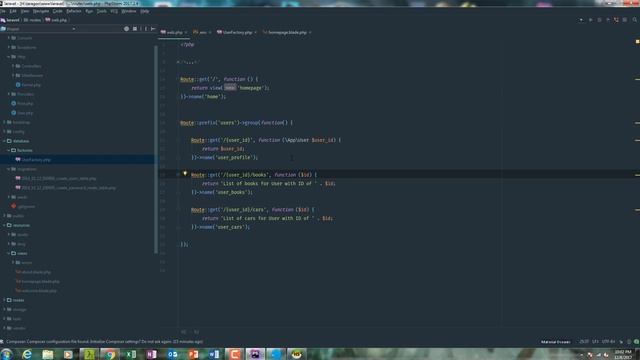Collapse the views folder
The width and height of the screenshot is (640, 360).
[9, 253]
